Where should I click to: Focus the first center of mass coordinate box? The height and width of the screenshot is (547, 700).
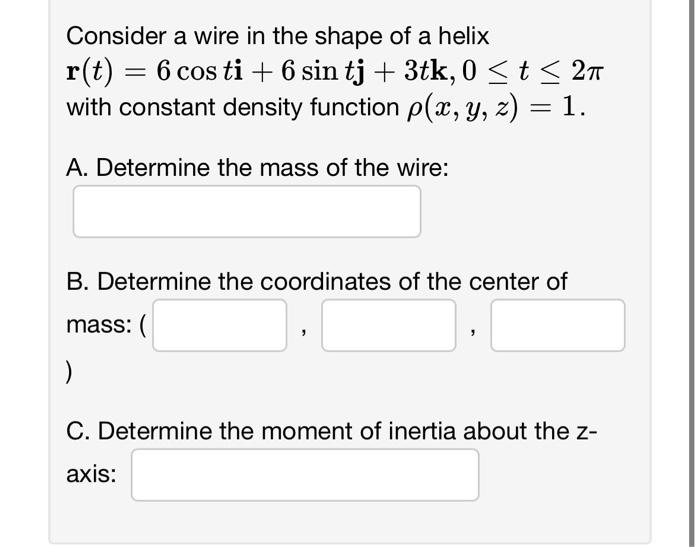pyautogui.click(x=219, y=325)
